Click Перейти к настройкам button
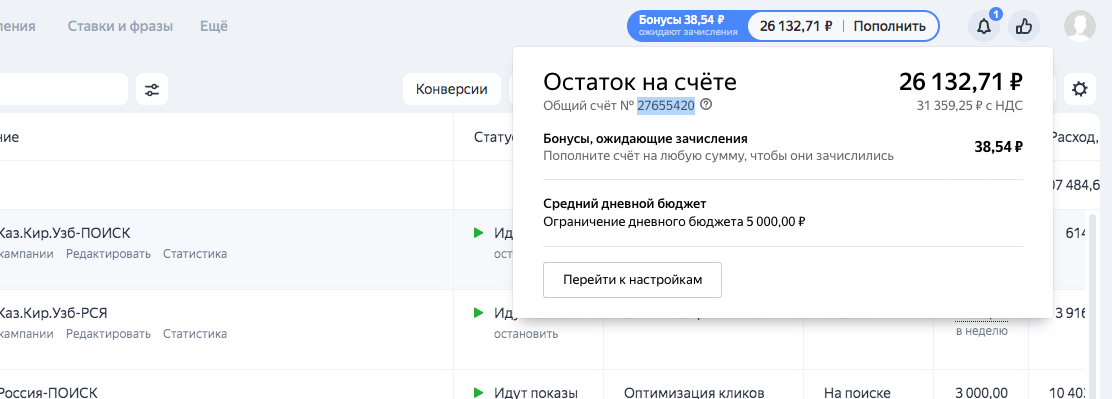Viewport: 1112px width, 399px height. [632, 280]
